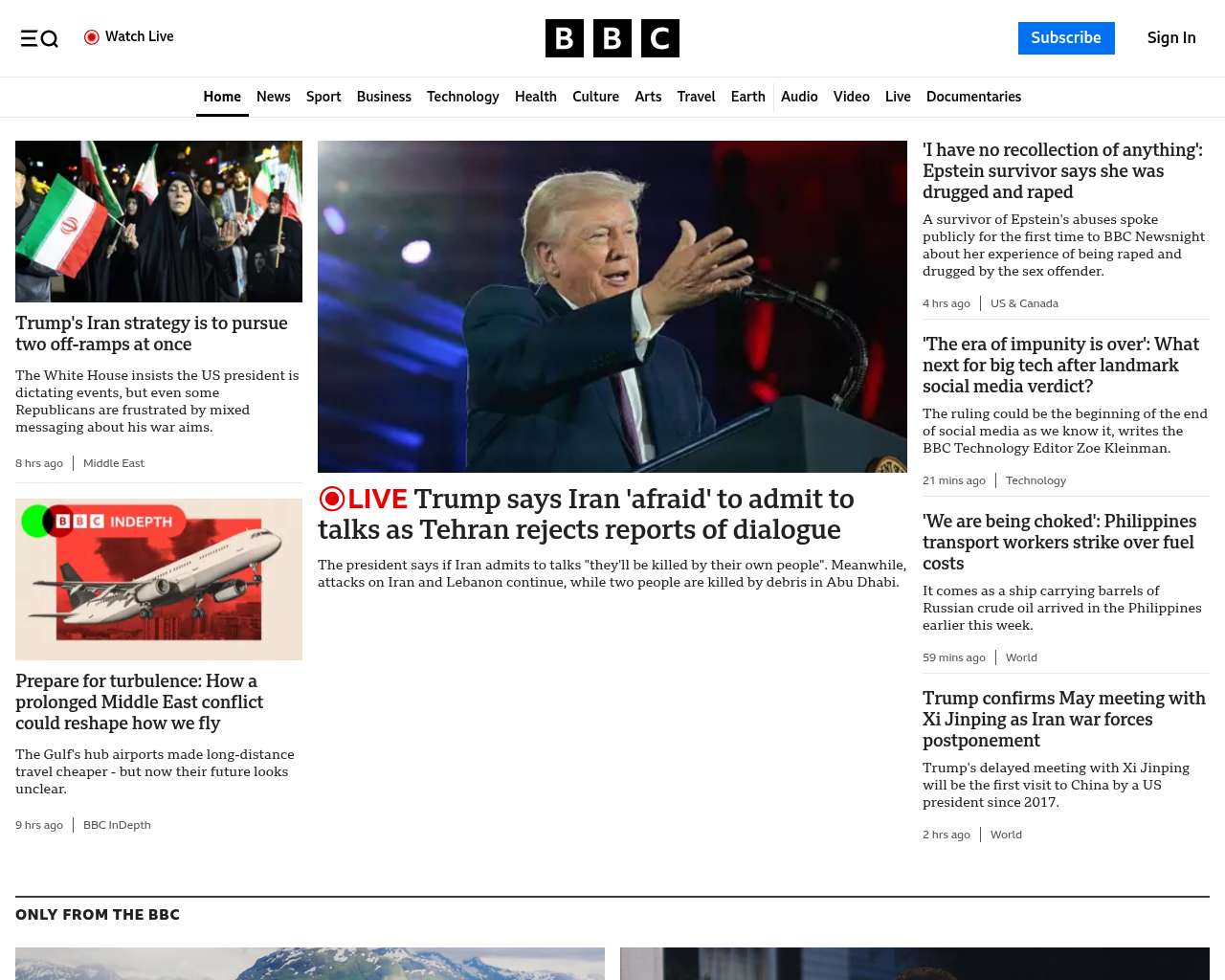Click the Sign In link

coord(1170,38)
